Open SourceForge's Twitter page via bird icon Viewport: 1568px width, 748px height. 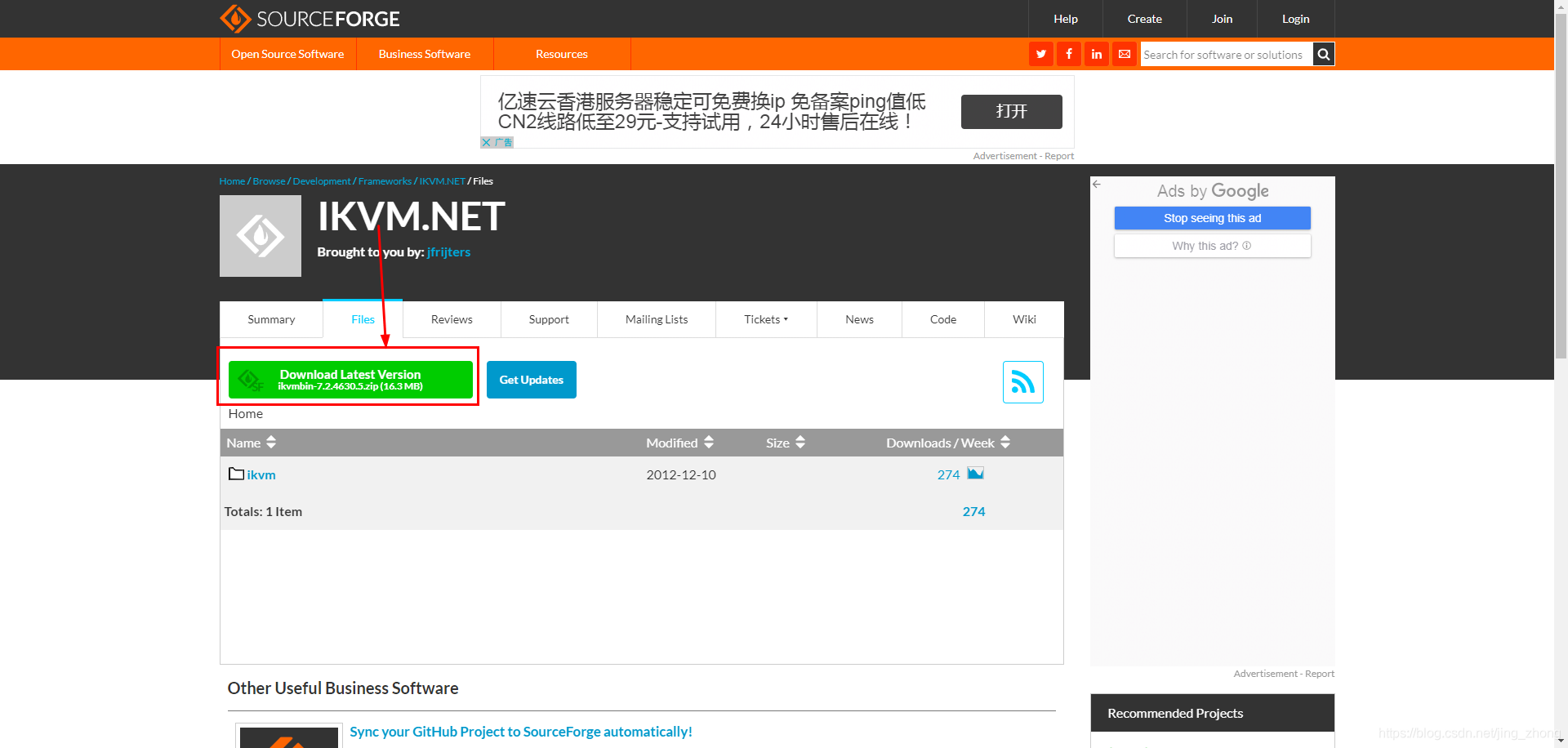point(1040,54)
